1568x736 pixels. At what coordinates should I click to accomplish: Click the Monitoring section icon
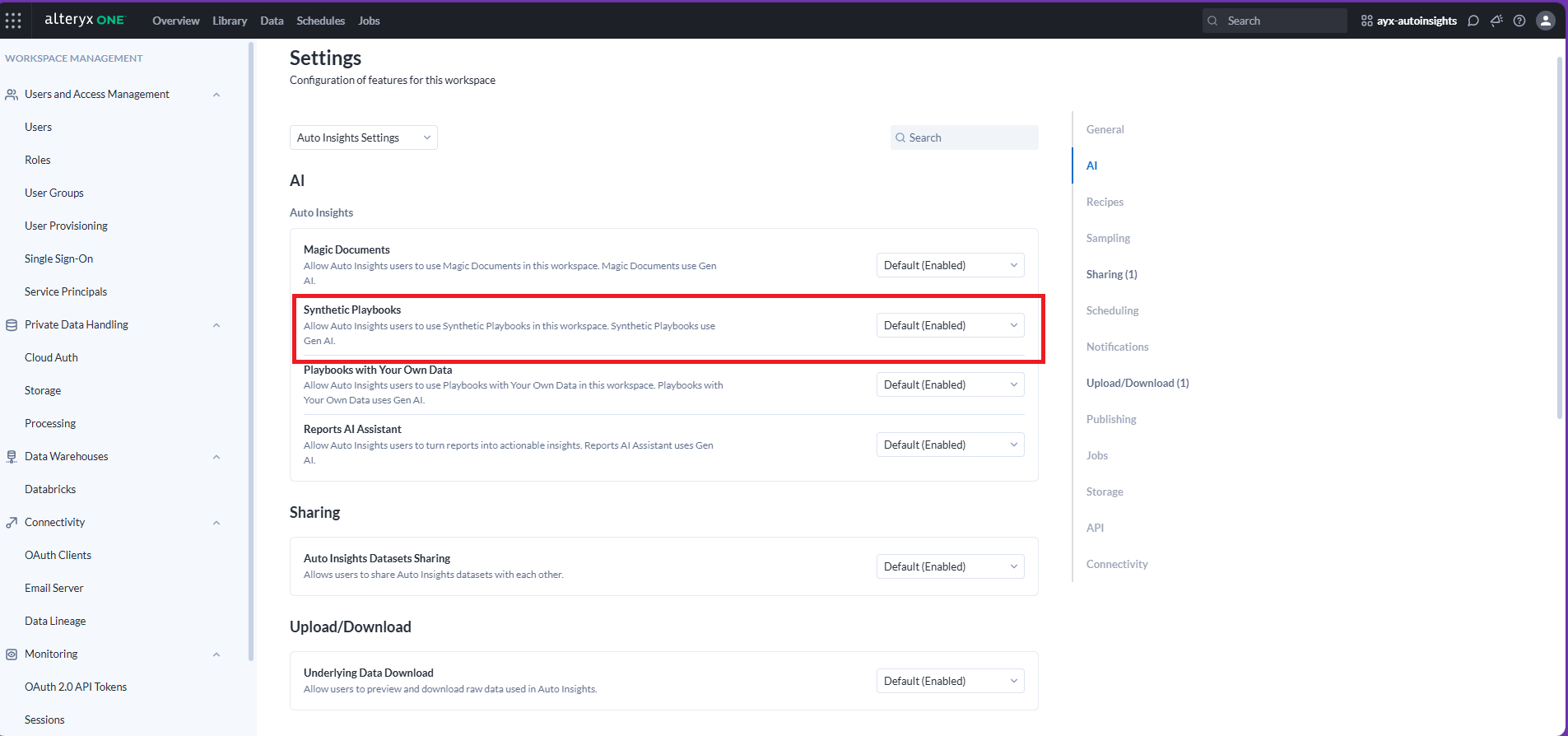point(12,654)
